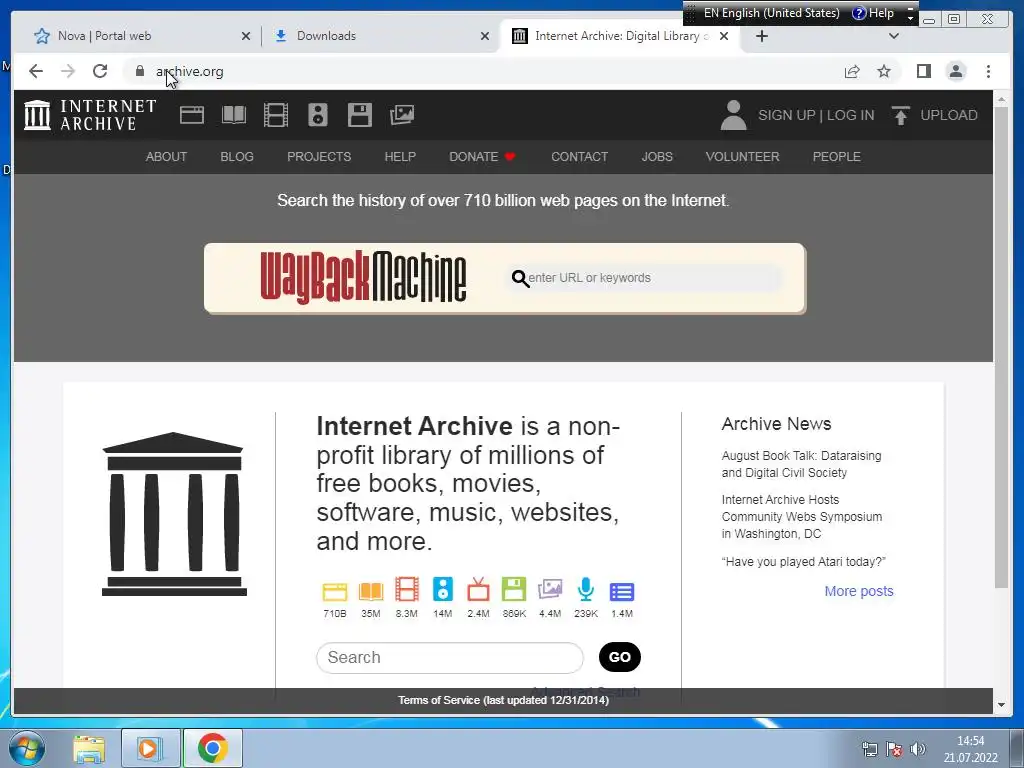Open the Images icon in the top bar
The width and height of the screenshot is (1024, 768).
tap(402, 115)
